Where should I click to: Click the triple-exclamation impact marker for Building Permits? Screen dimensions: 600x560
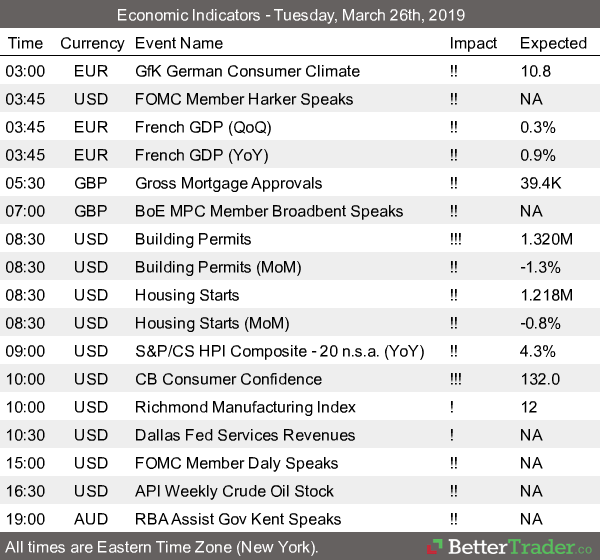click(458, 239)
